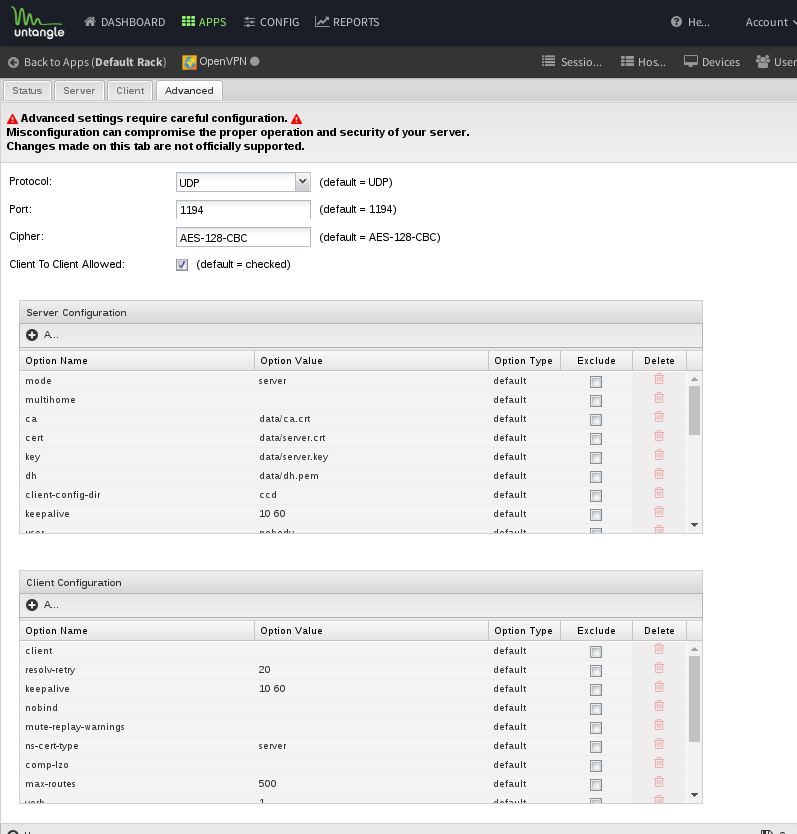Toggle Exclude for client-config-dir option
797x834 pixels.
(x=596, y=496)
